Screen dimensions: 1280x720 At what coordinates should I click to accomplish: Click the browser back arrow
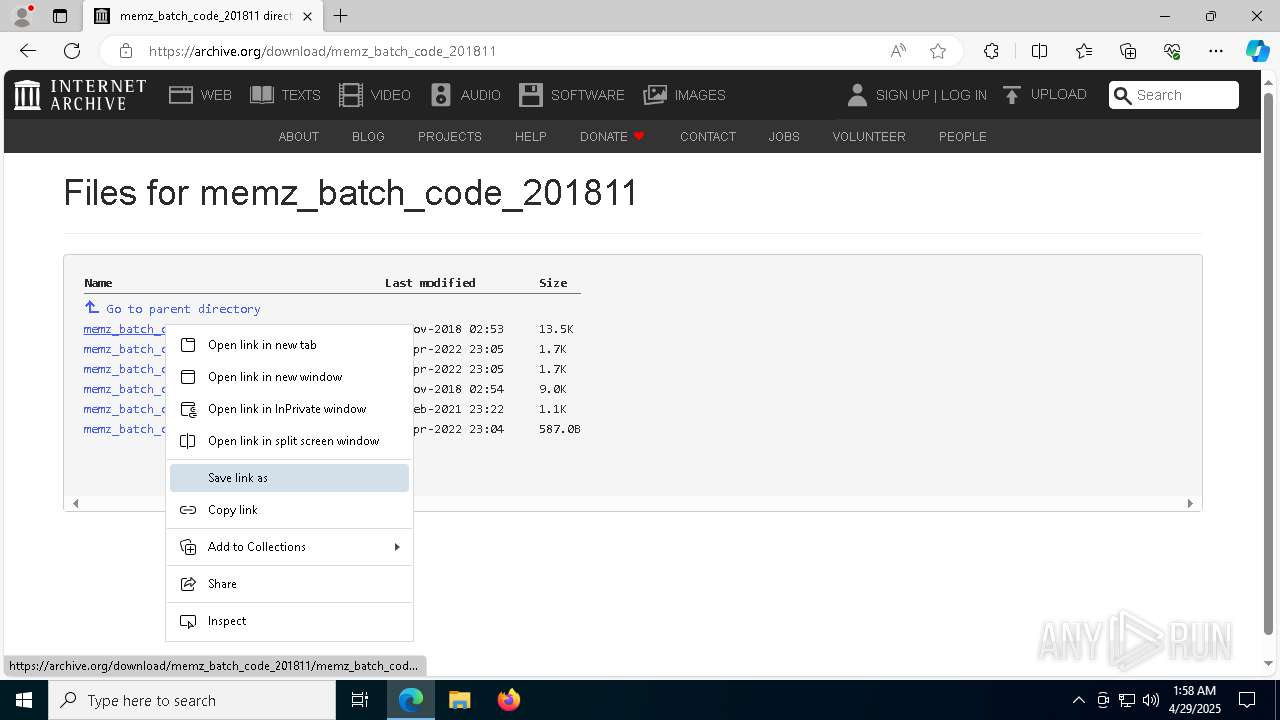coord(28,51)
